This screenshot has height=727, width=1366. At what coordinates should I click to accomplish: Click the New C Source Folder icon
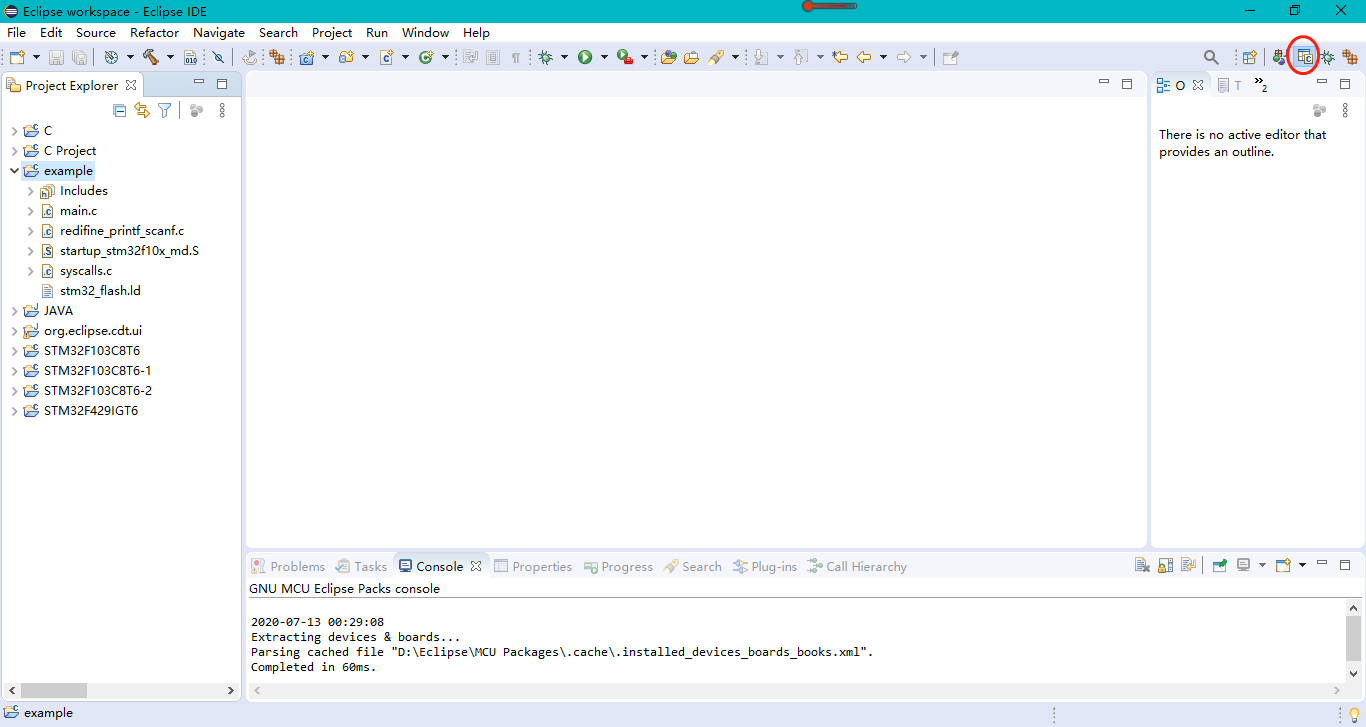346,58
